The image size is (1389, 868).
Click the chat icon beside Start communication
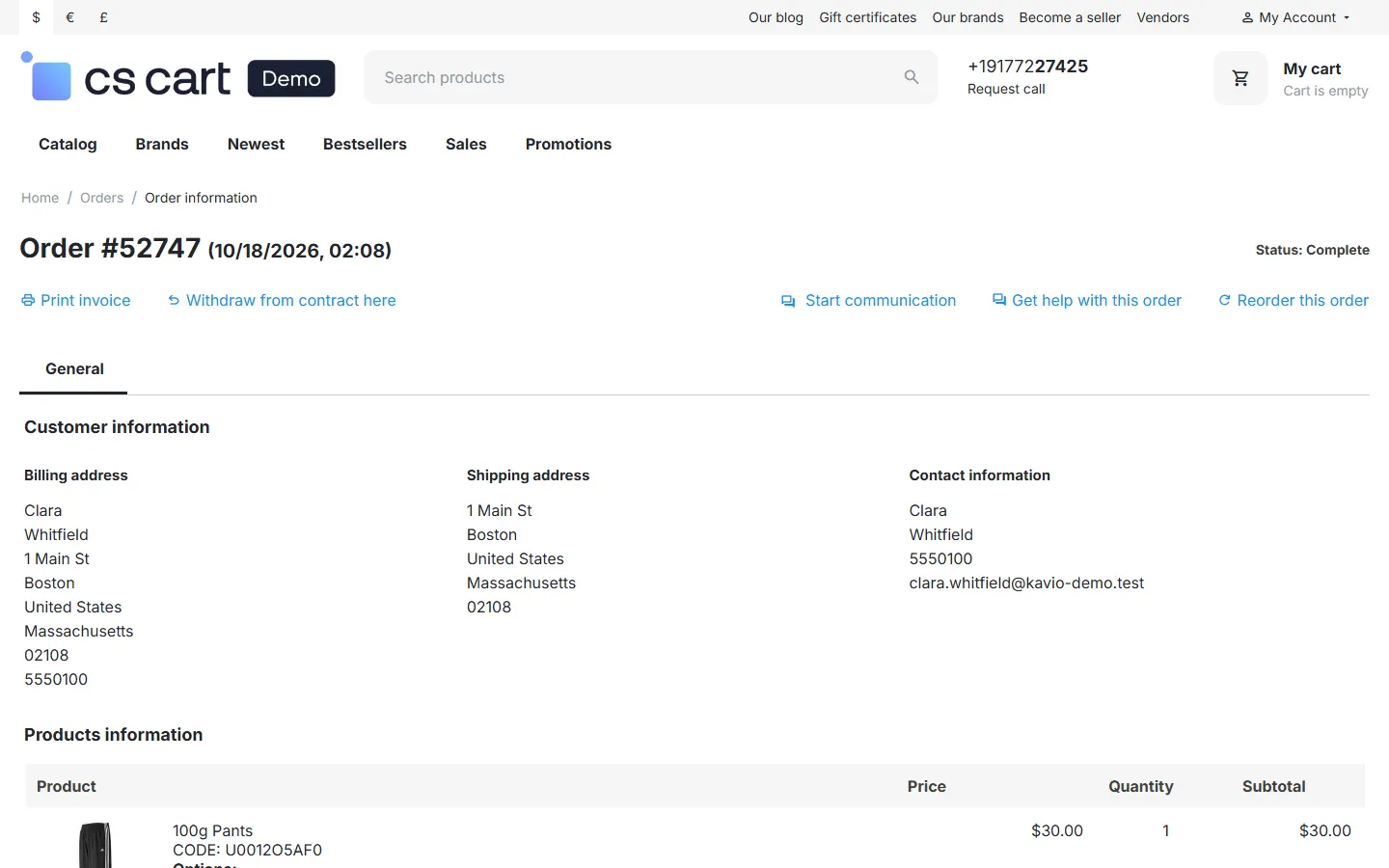(788, 301)
